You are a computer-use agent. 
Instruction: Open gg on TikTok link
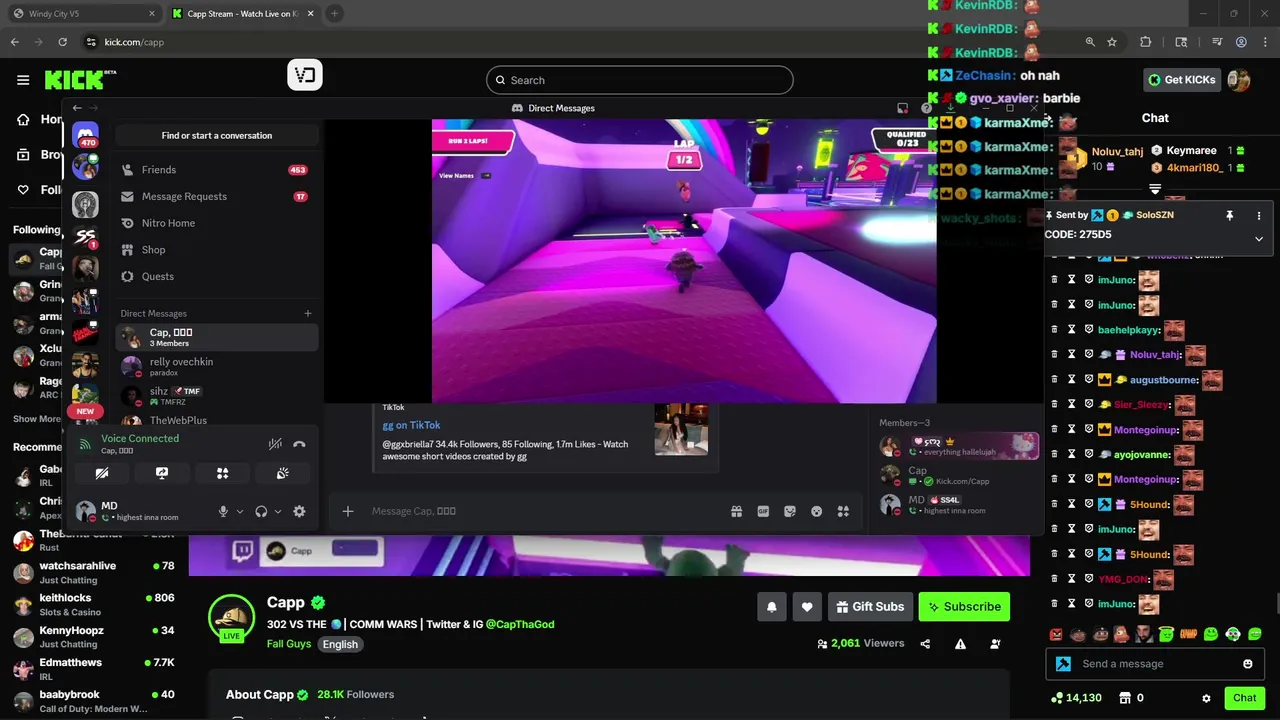[411, 425]
